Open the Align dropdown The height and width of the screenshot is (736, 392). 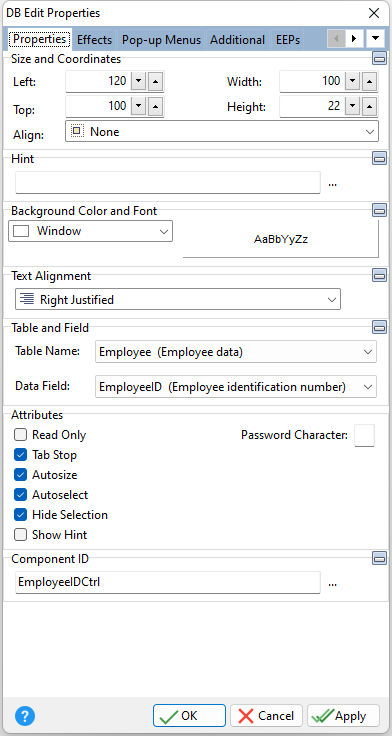[x=222, y=131]
